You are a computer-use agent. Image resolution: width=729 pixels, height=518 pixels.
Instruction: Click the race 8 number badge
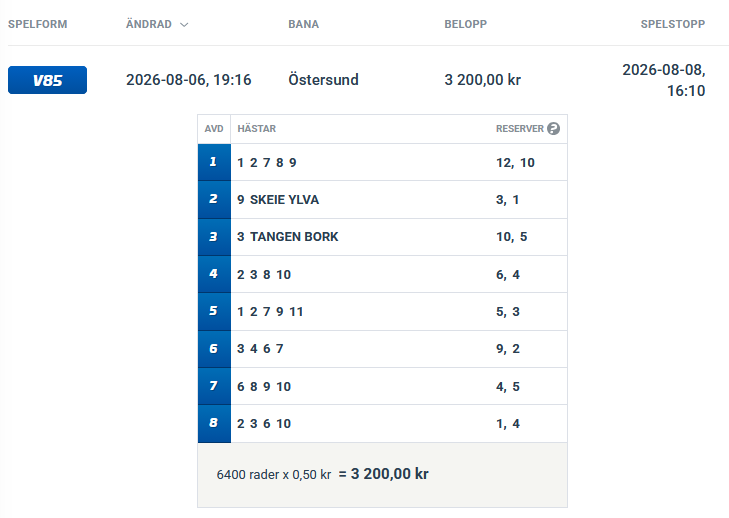(214, 424)
